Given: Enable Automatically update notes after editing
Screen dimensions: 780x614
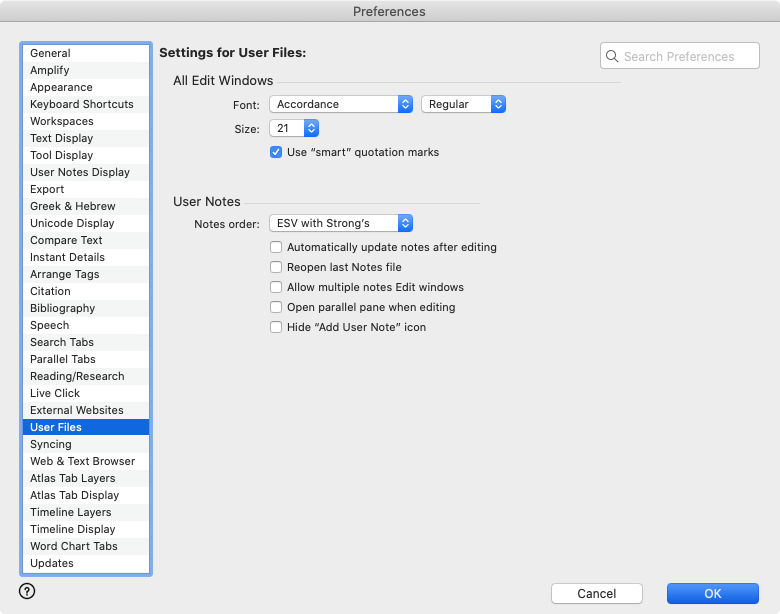Looking at the screenshot, I should tap(276, 247).
